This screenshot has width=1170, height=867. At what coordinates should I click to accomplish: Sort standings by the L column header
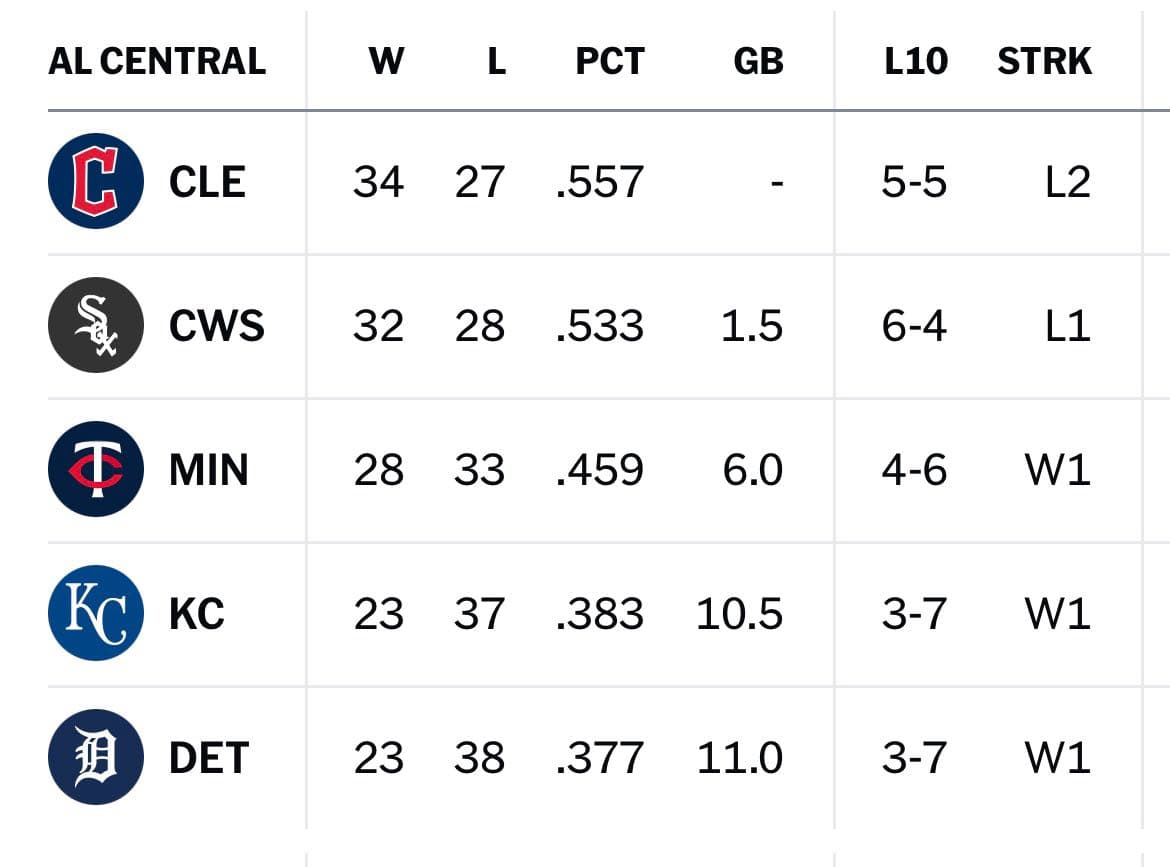[496, 61]
